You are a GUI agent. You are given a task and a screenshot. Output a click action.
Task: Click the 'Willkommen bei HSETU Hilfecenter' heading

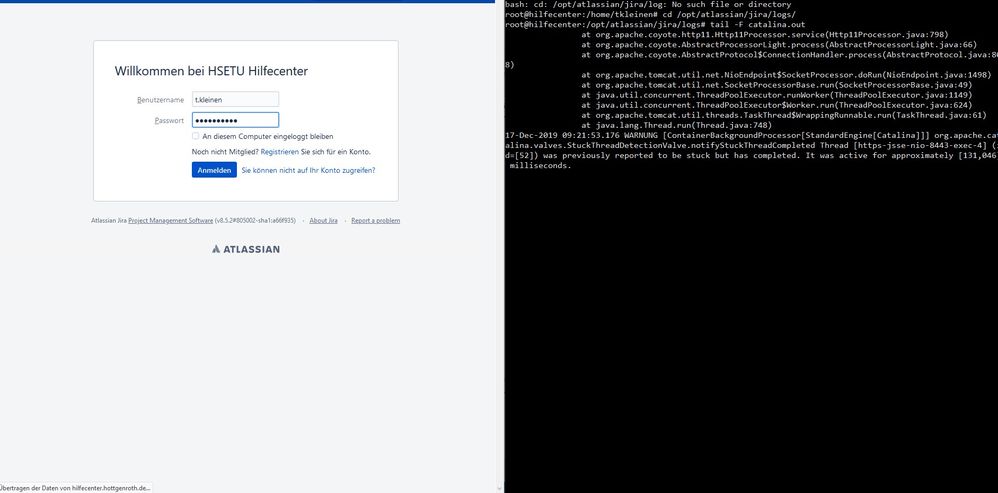[211, 71]
